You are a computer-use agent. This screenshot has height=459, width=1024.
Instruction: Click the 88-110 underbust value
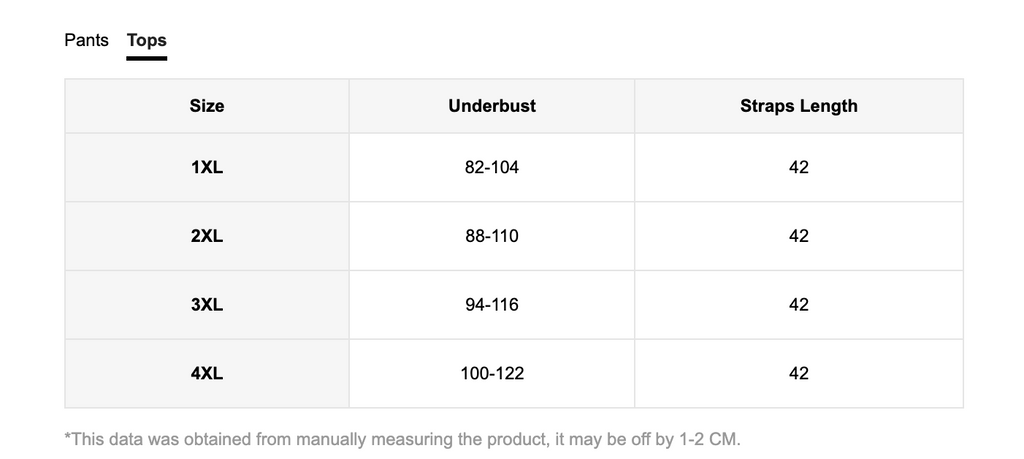click(492, 236)
